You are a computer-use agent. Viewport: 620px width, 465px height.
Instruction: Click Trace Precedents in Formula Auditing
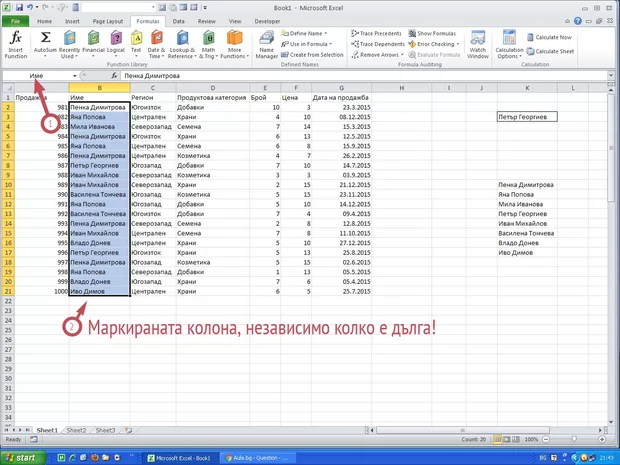click(380, 33)
